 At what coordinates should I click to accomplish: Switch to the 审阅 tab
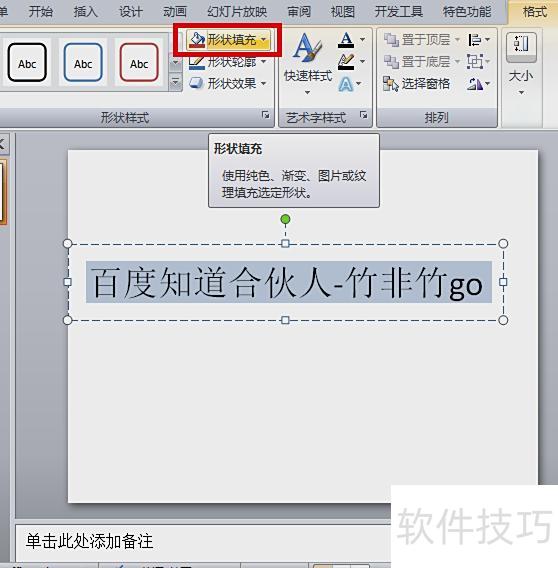[x=299, y=12]
